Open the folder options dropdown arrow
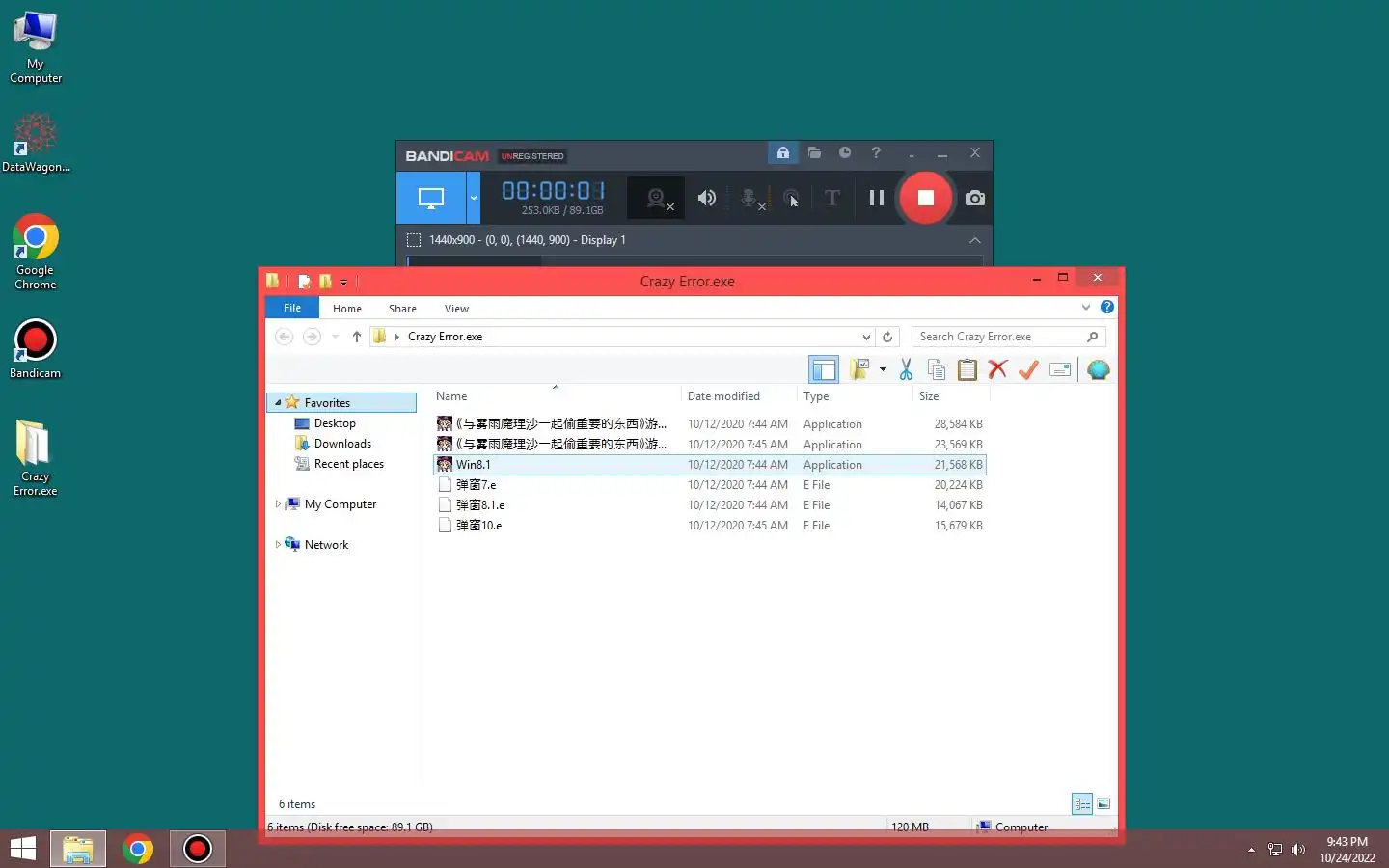Image resolution: width=1389 pixels, height=868 pixels. 883,369
